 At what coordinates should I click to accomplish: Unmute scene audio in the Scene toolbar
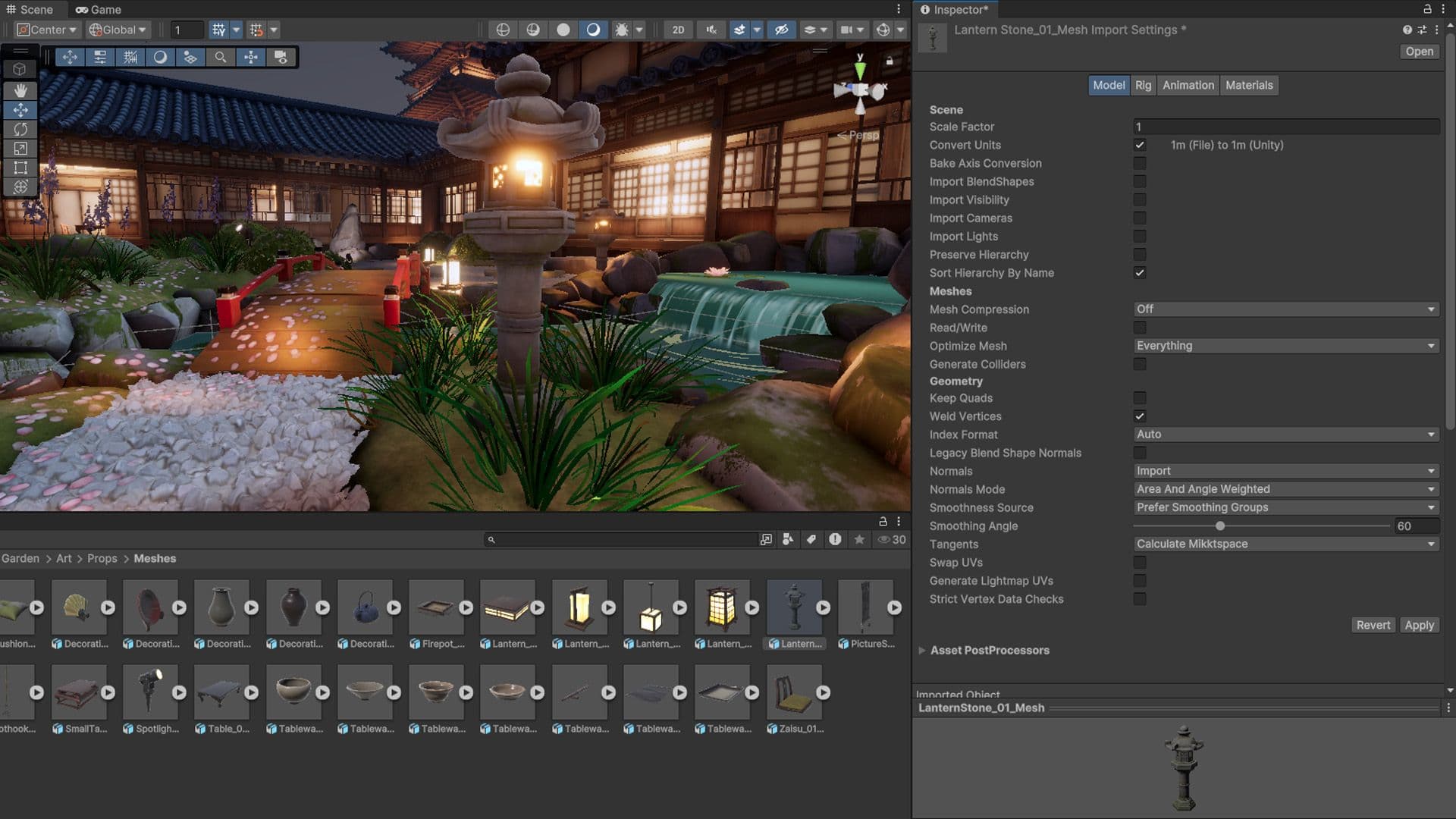[x=711, y=30]
